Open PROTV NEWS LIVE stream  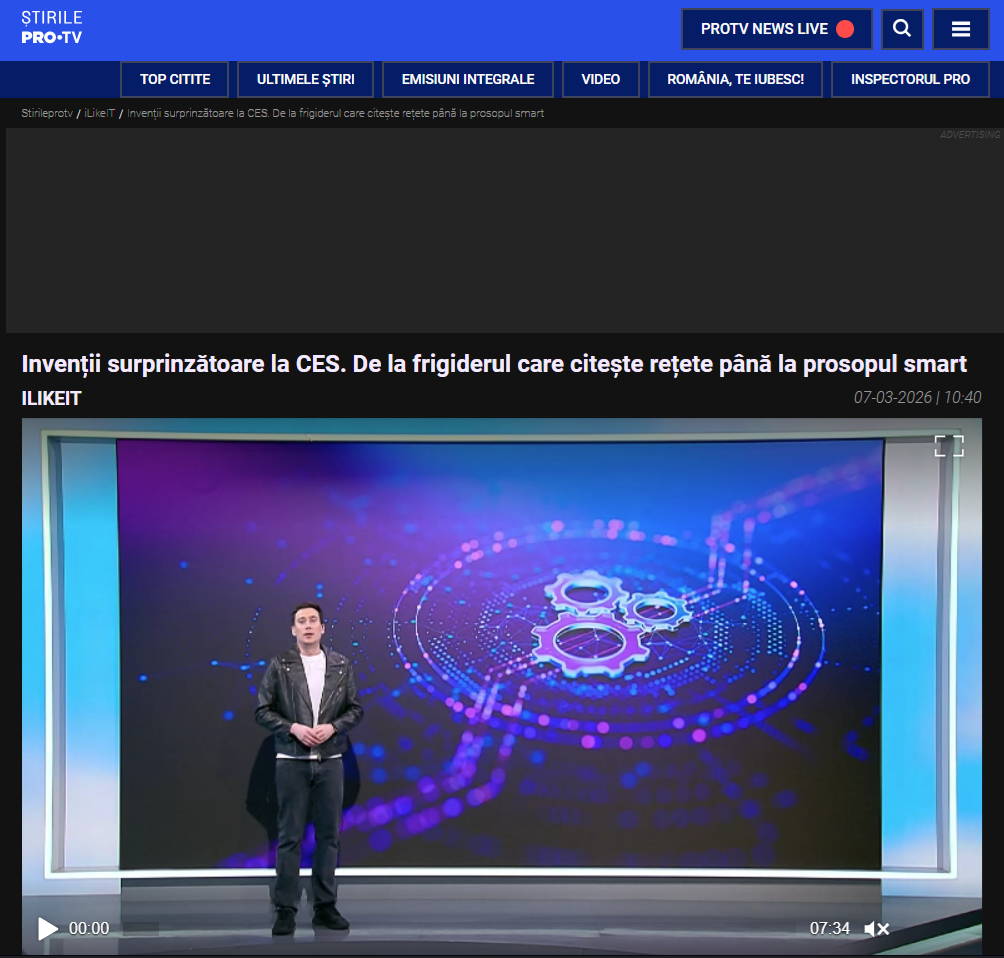776,29
